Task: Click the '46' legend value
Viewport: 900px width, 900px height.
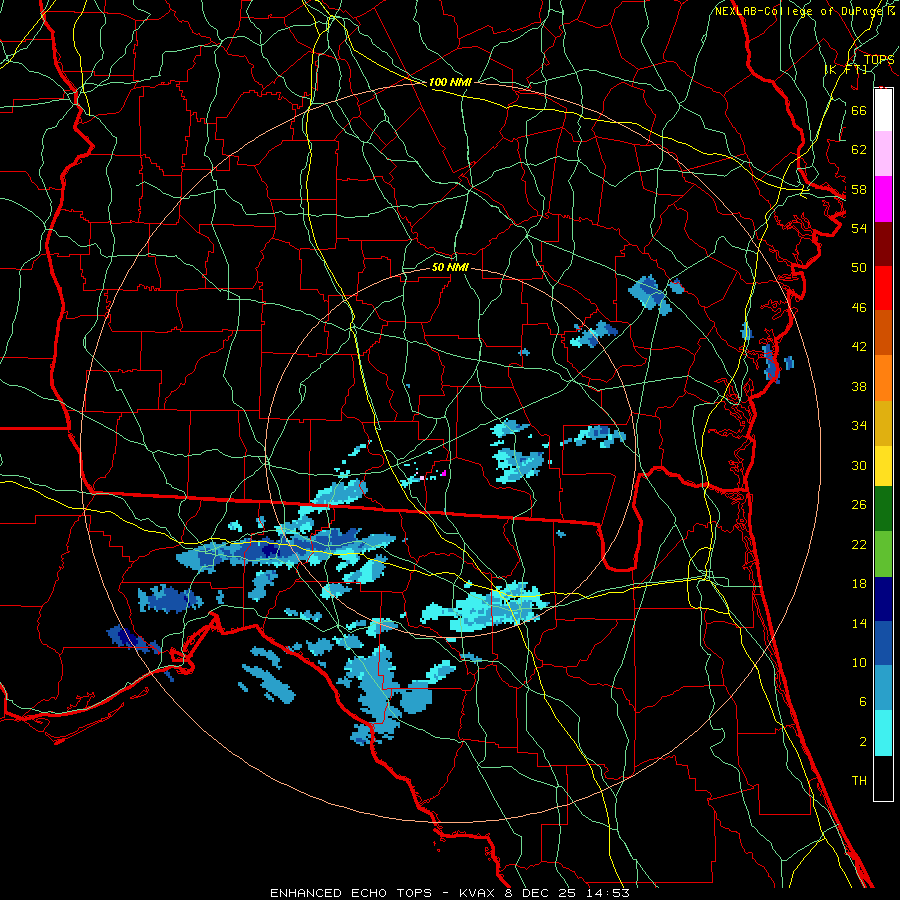Action: [859, 308]
